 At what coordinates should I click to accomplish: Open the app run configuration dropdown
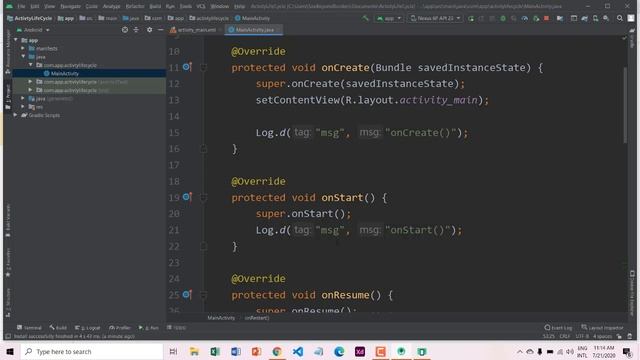pyautogui.click(x=389, y=18)
